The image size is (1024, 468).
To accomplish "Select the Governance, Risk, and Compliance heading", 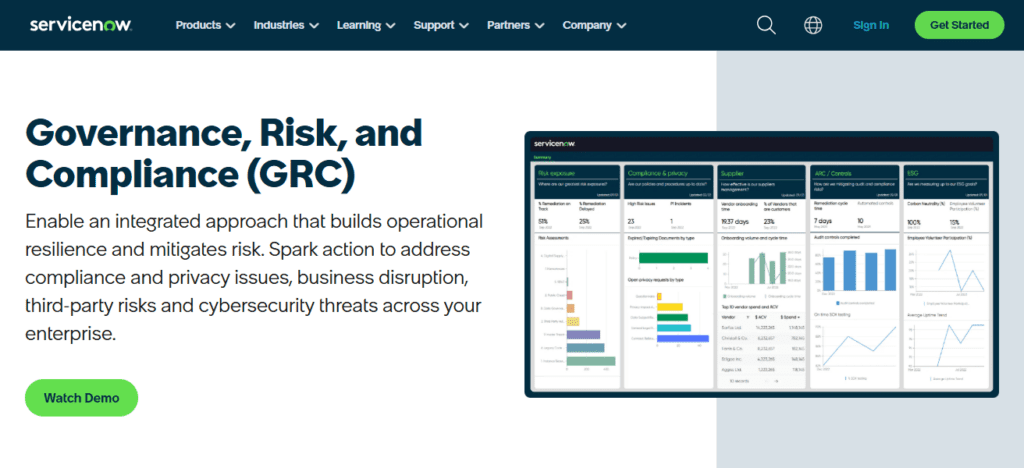I will pyautogui.click(x=224, y=154).
